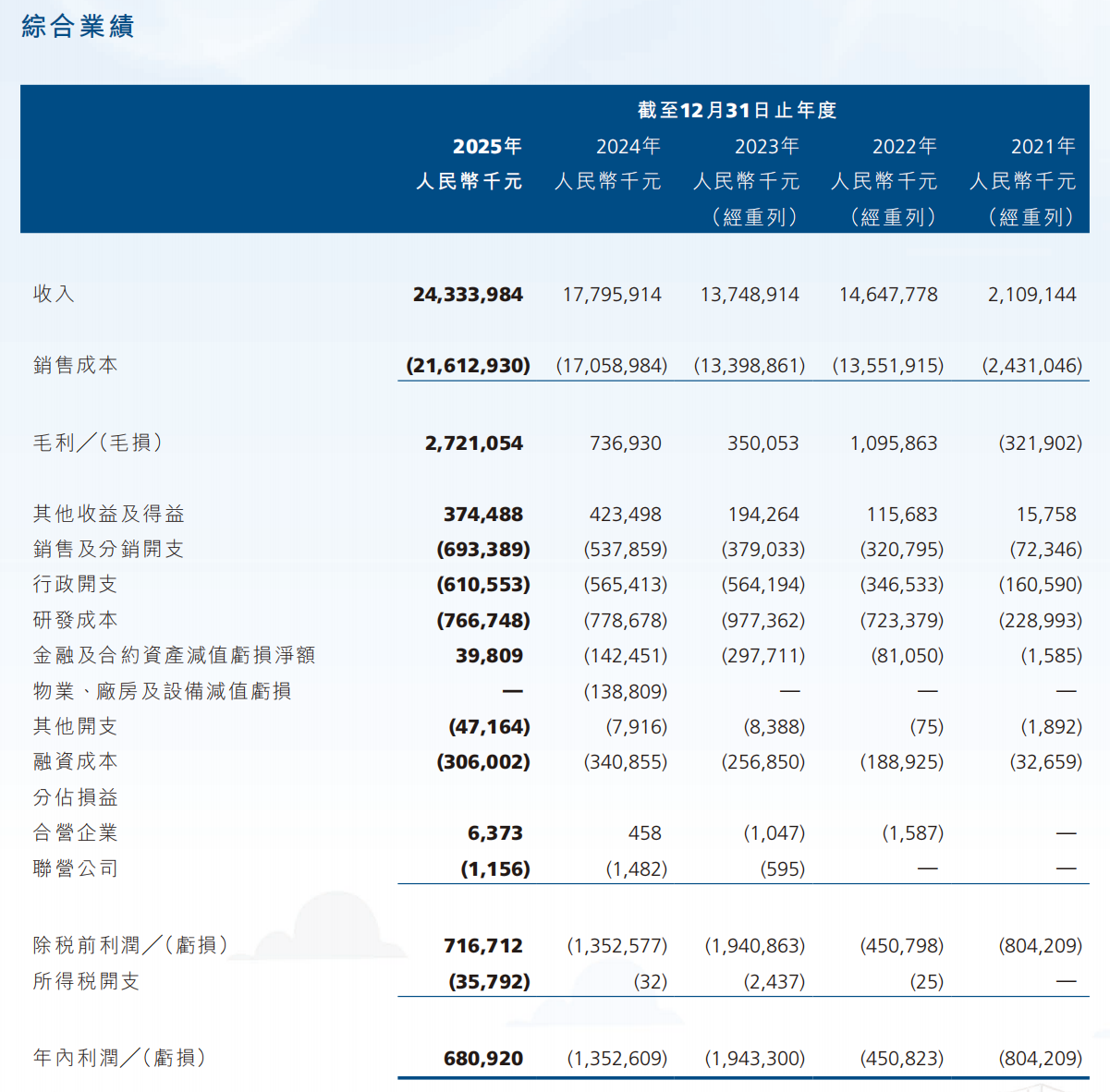This screenshot has height=1092, width=1110.
Task: Select the 2025 gross profit value 2,721,054
Action: coord(473,443)
